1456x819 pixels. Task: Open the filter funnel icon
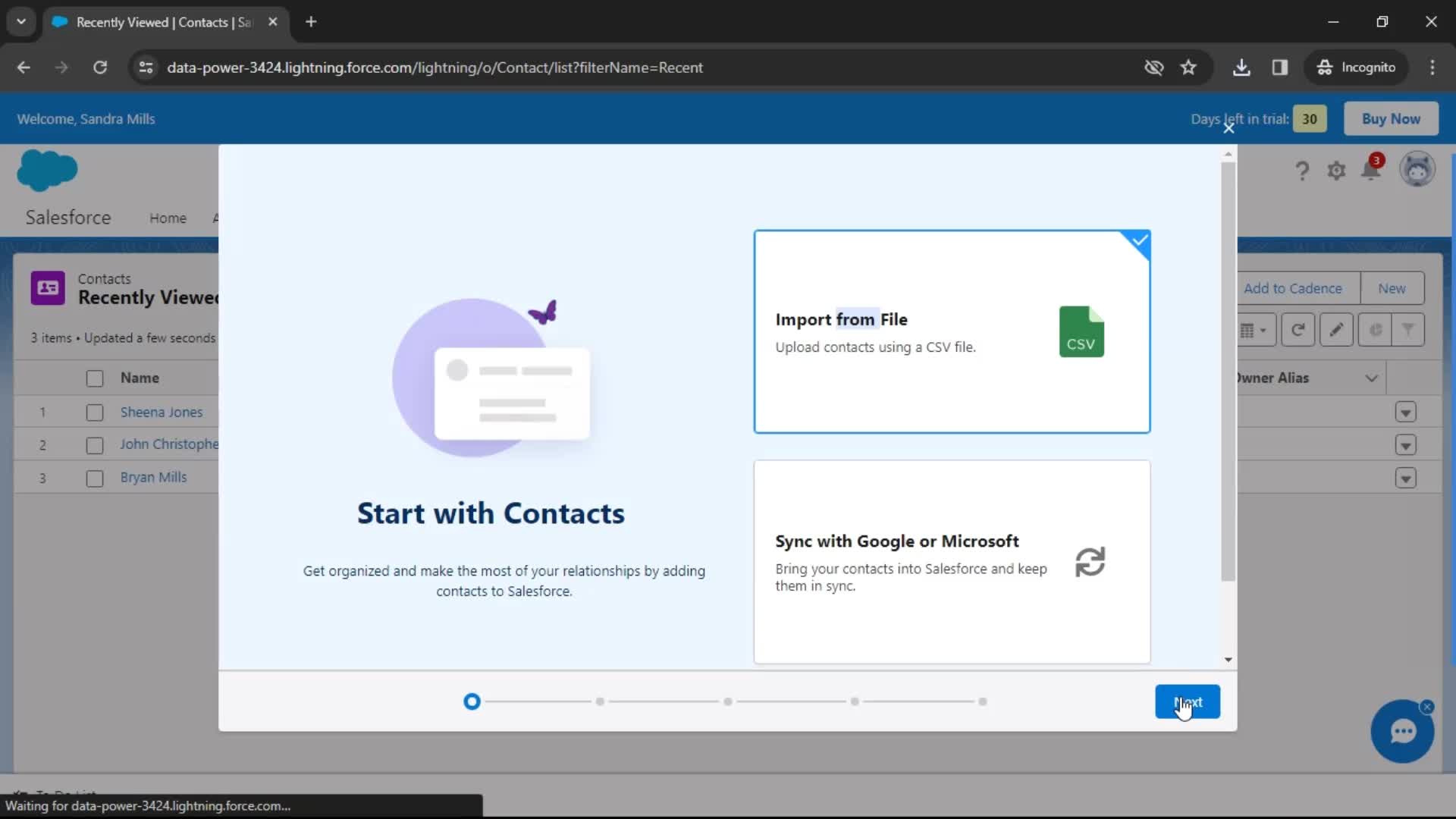1407,330
